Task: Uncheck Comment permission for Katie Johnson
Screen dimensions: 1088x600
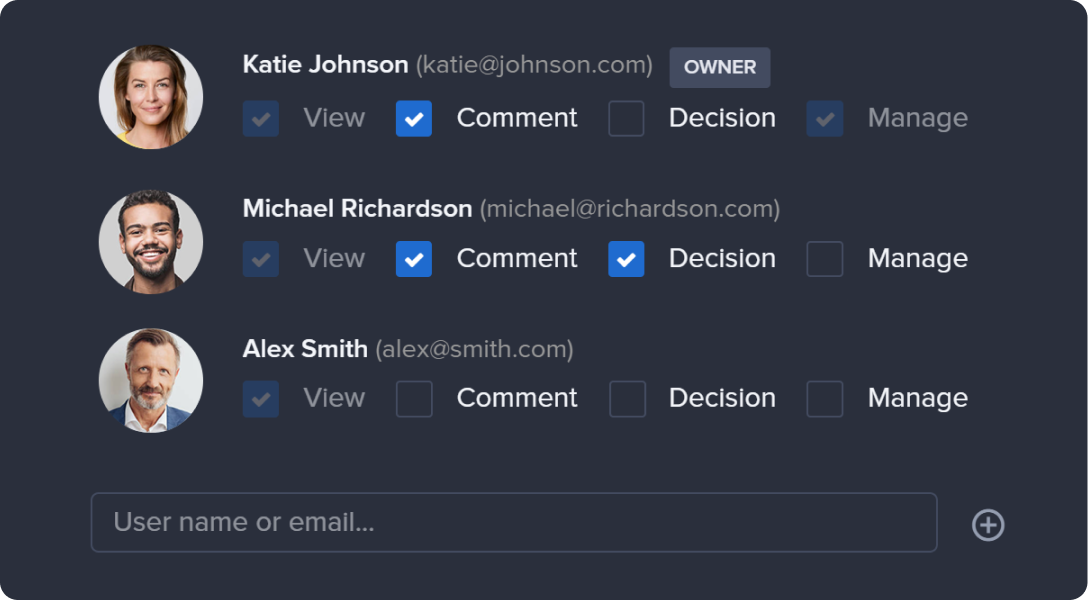Action: click(x=414, y=119)
